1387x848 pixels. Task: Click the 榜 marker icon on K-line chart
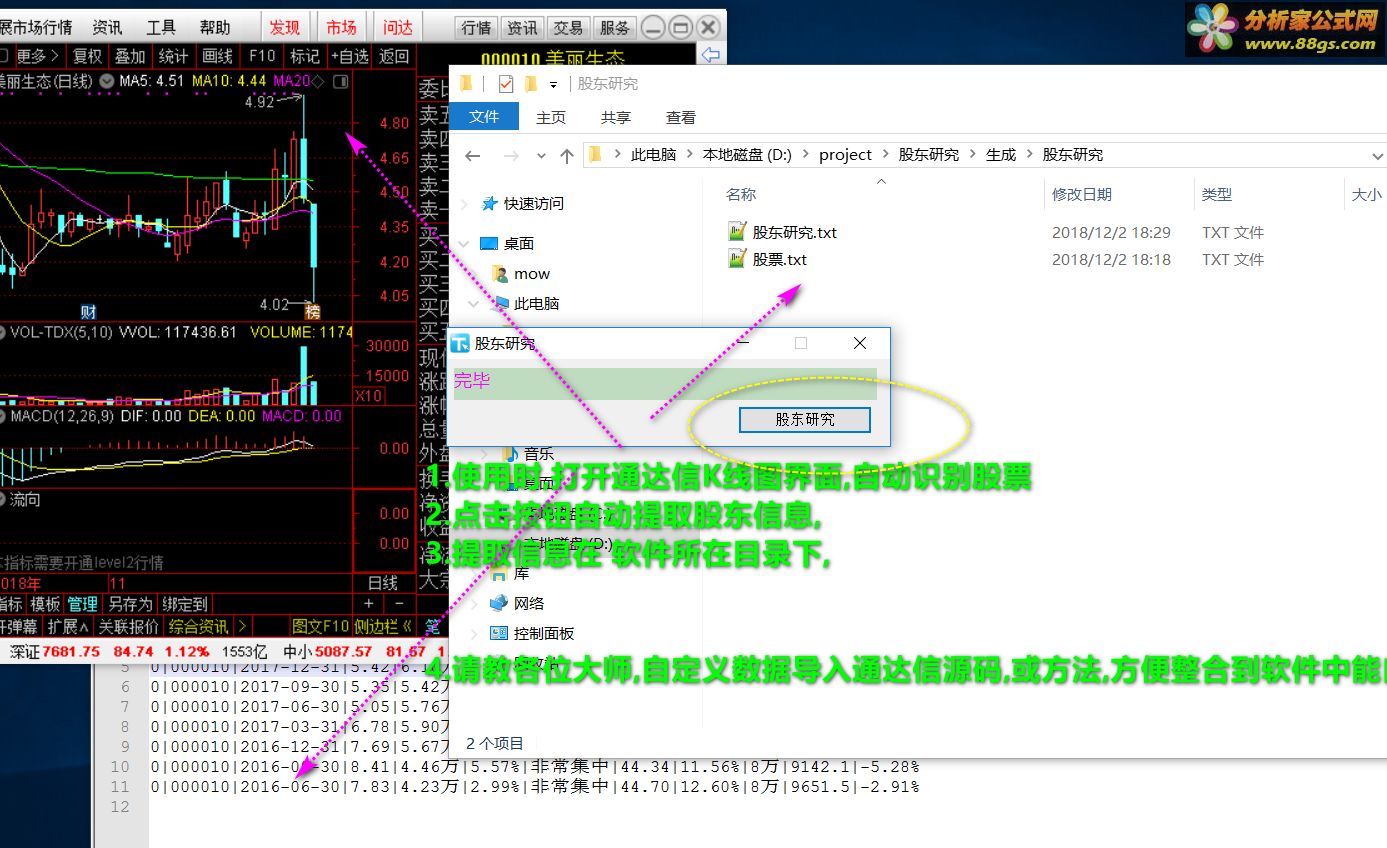[x=313, y=312]
